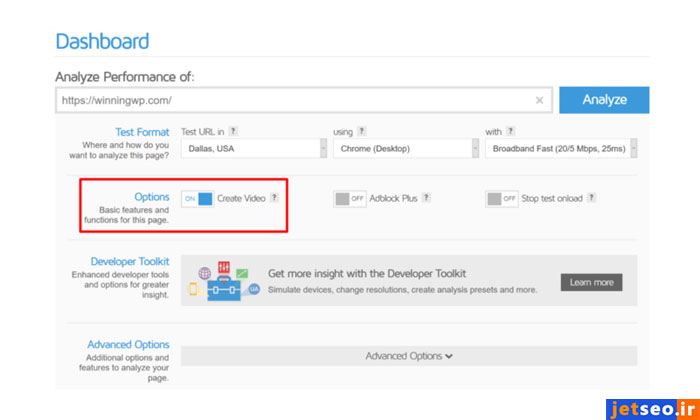Screen dimensions: 700x420
Task: Click the Developer Toolkit heading
Action: coord(130,261)
